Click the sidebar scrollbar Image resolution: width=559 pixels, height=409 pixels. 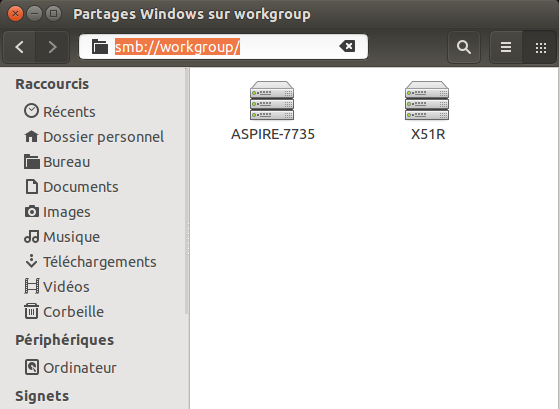point(186,191)
